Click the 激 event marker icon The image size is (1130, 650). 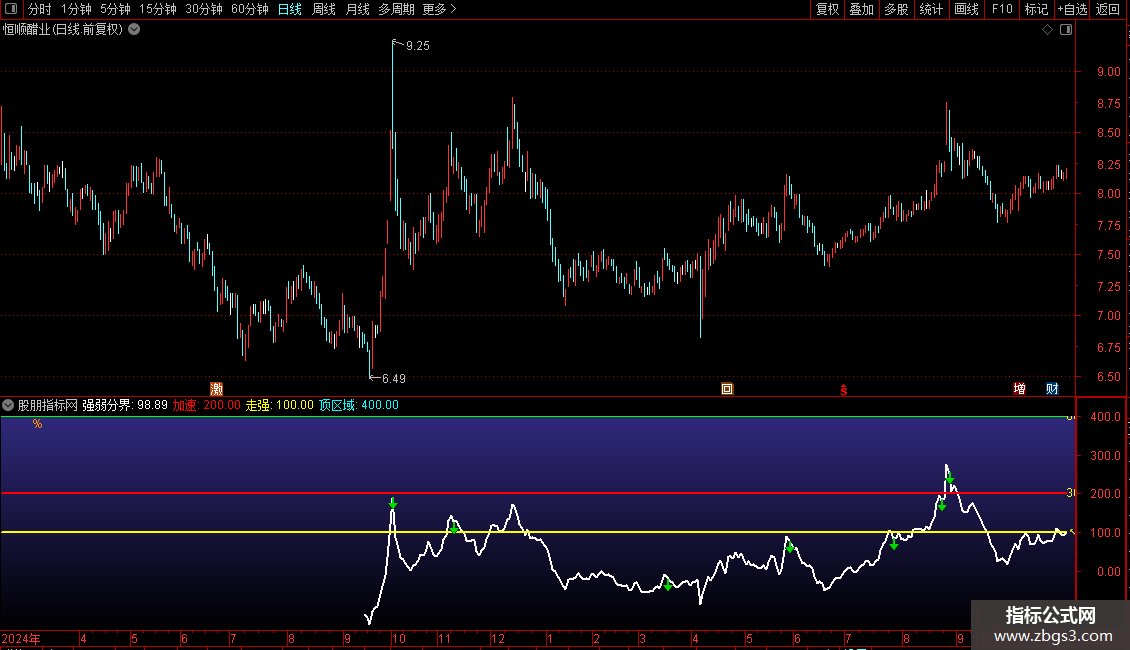(x=216, y=389)
